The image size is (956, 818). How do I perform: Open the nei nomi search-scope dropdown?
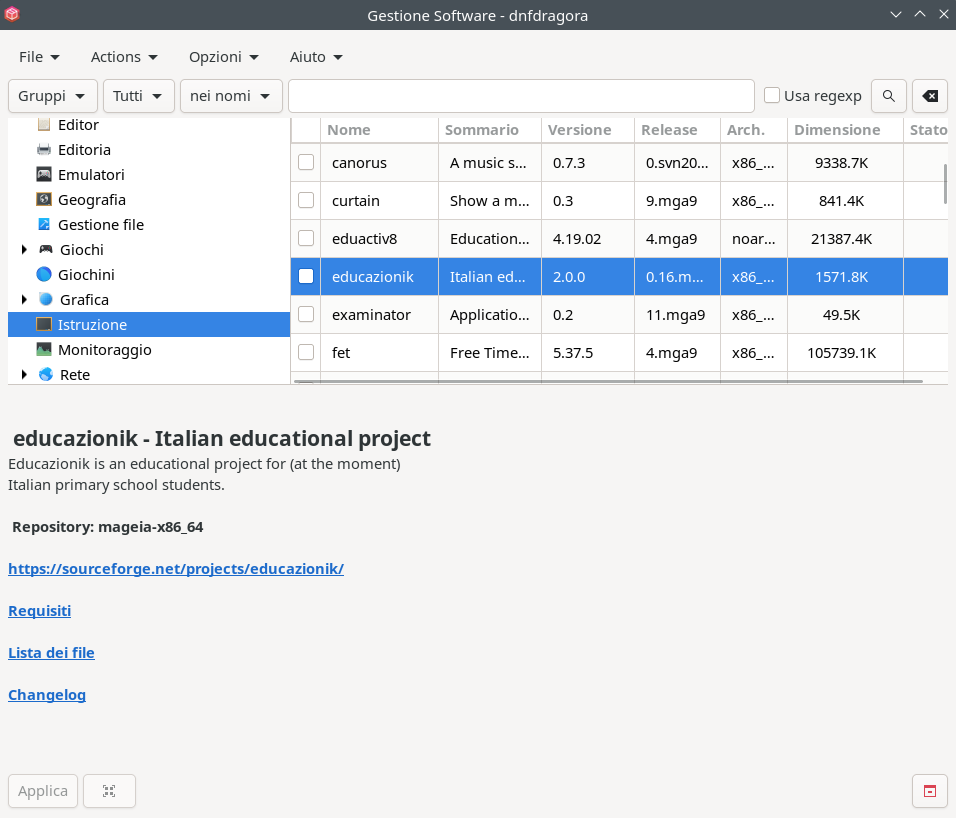pyautogui.click(x=231, y=96)
